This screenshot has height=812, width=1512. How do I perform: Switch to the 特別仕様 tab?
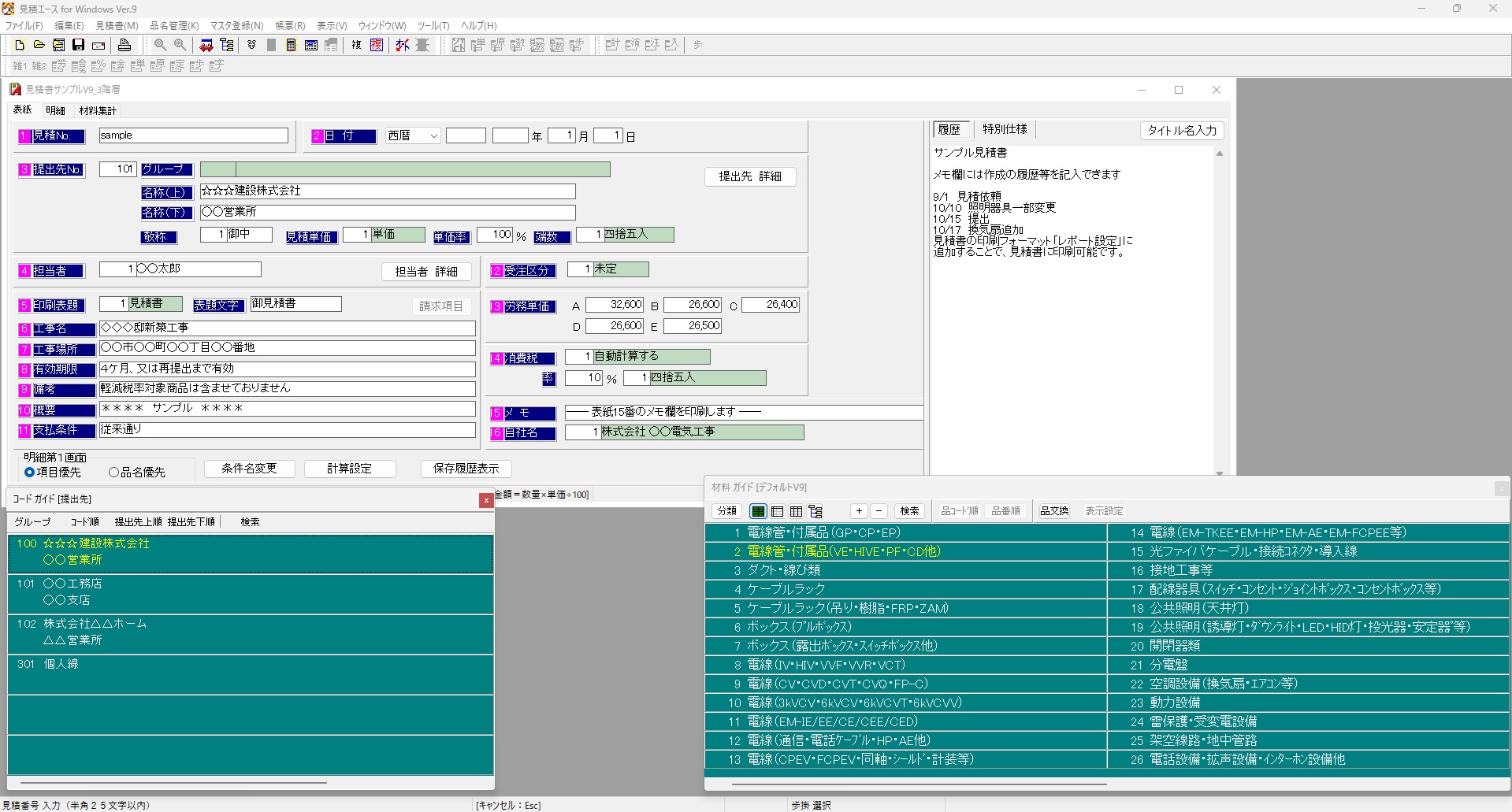1005,129
